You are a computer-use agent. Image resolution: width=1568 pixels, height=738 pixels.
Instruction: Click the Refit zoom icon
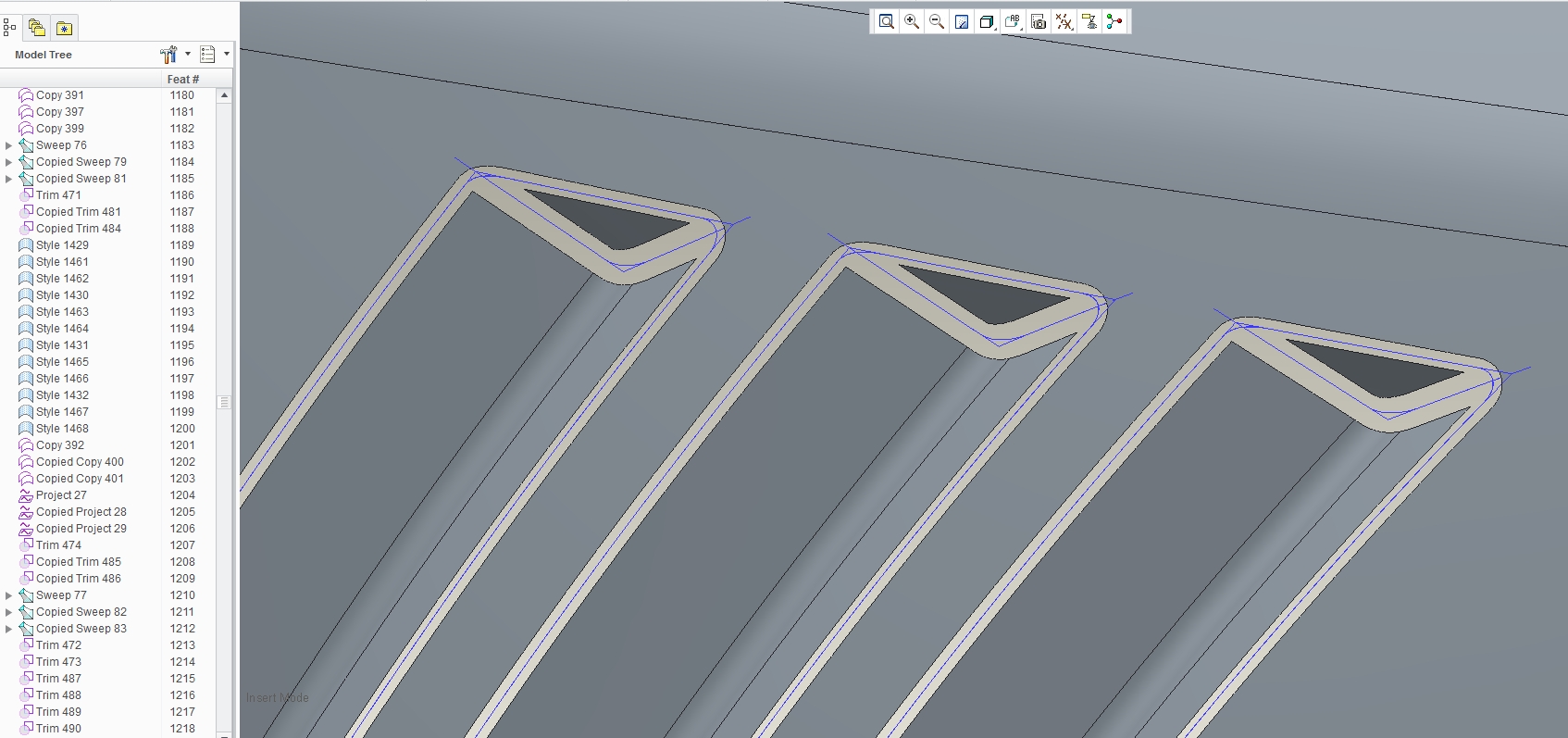886,21
